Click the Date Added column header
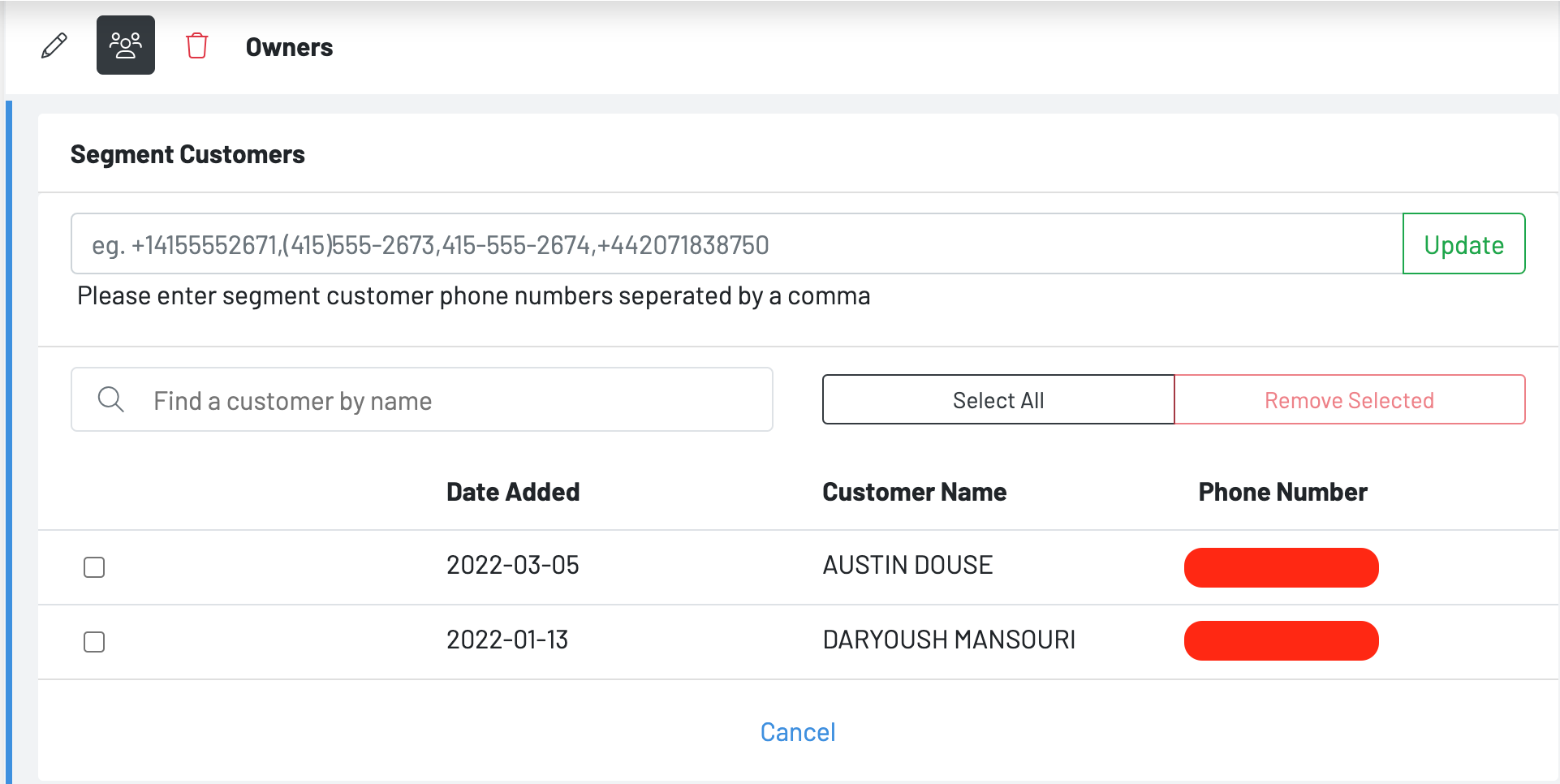This screenshot has height=784, width=1560. click(513, 492)
